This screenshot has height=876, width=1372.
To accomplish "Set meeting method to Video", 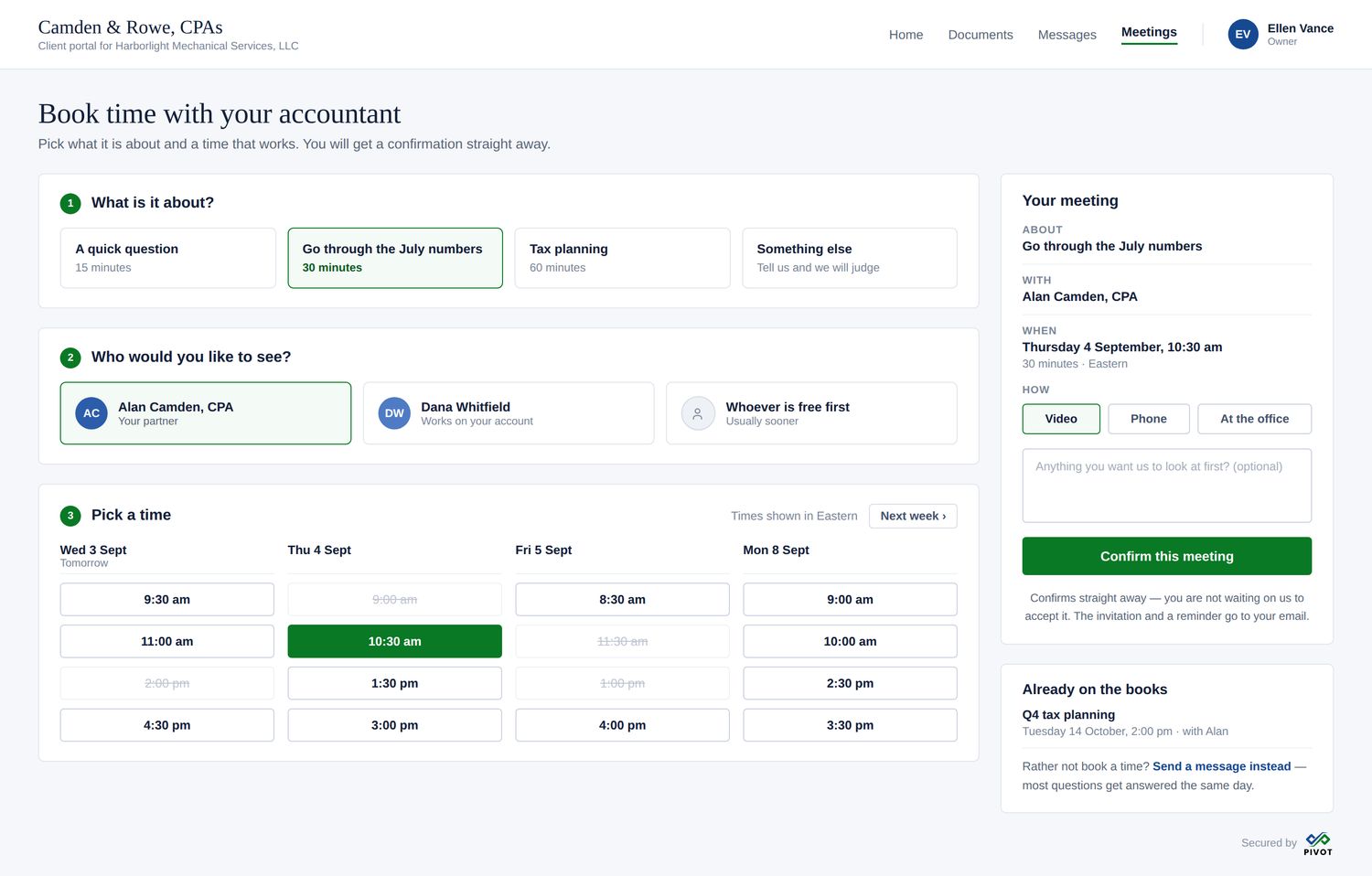I will 1061,419.
